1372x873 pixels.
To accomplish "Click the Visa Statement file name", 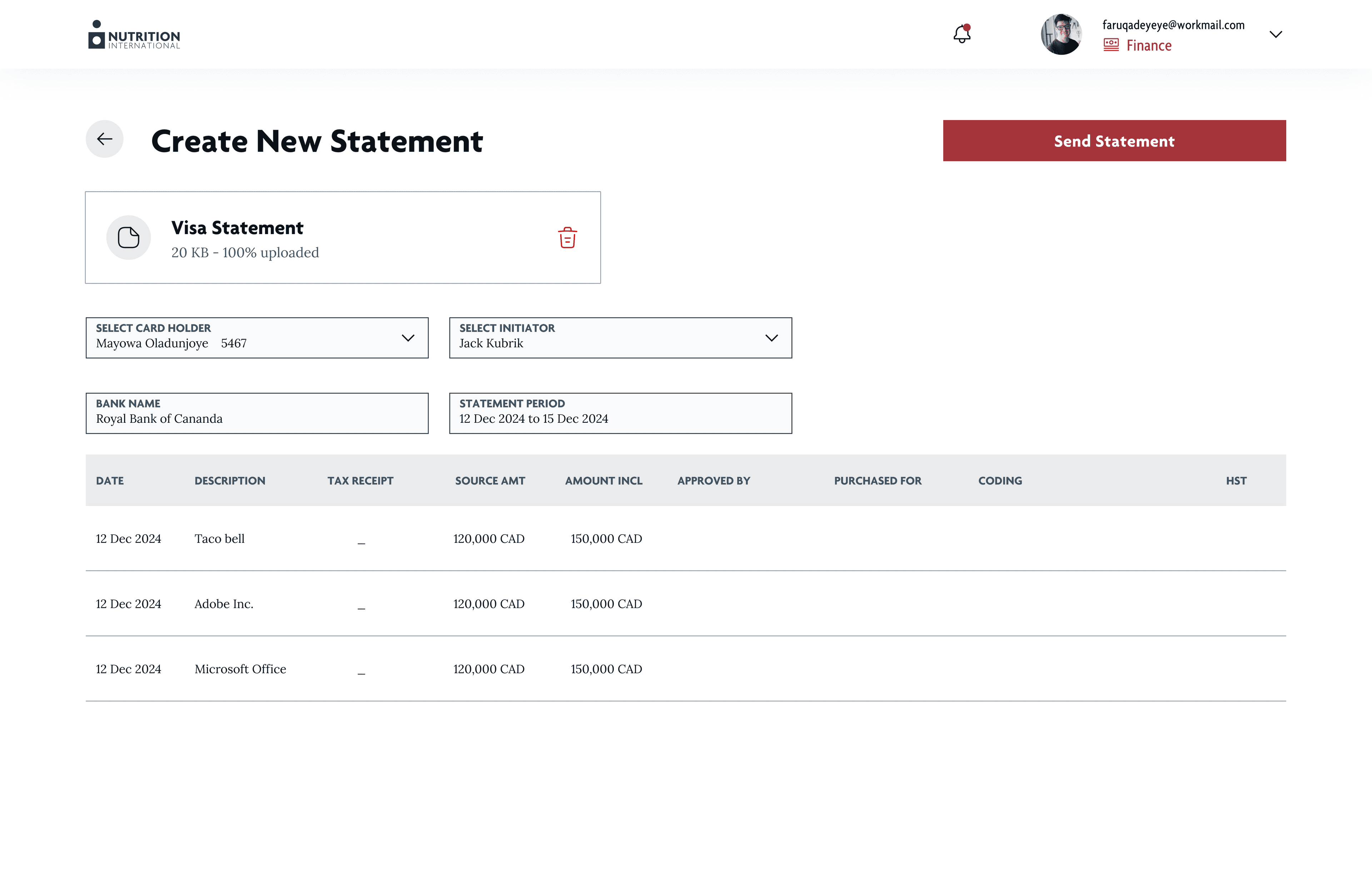I will click(x=237, y=228).
